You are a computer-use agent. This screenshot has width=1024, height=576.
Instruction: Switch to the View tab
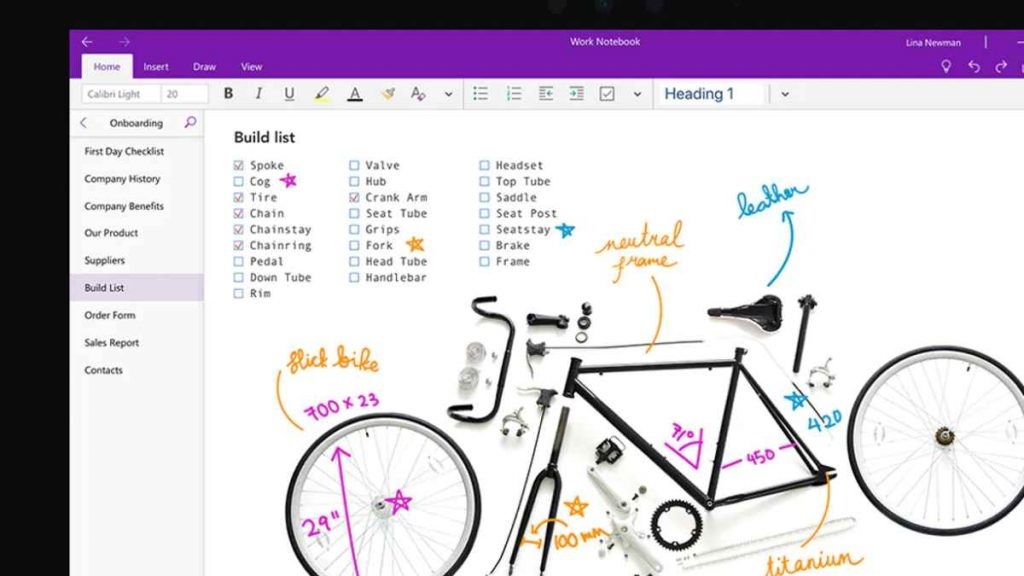[251, 67]
